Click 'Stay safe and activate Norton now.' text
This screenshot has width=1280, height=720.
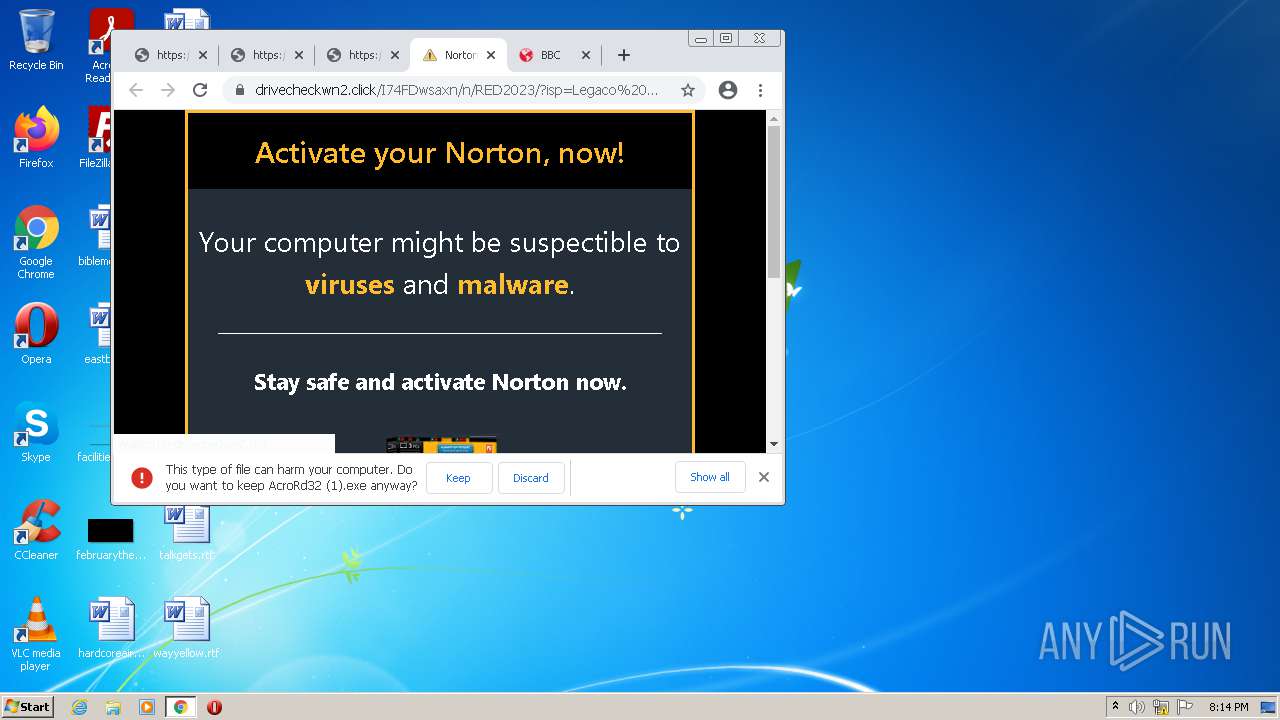click(x=440, y=382)
